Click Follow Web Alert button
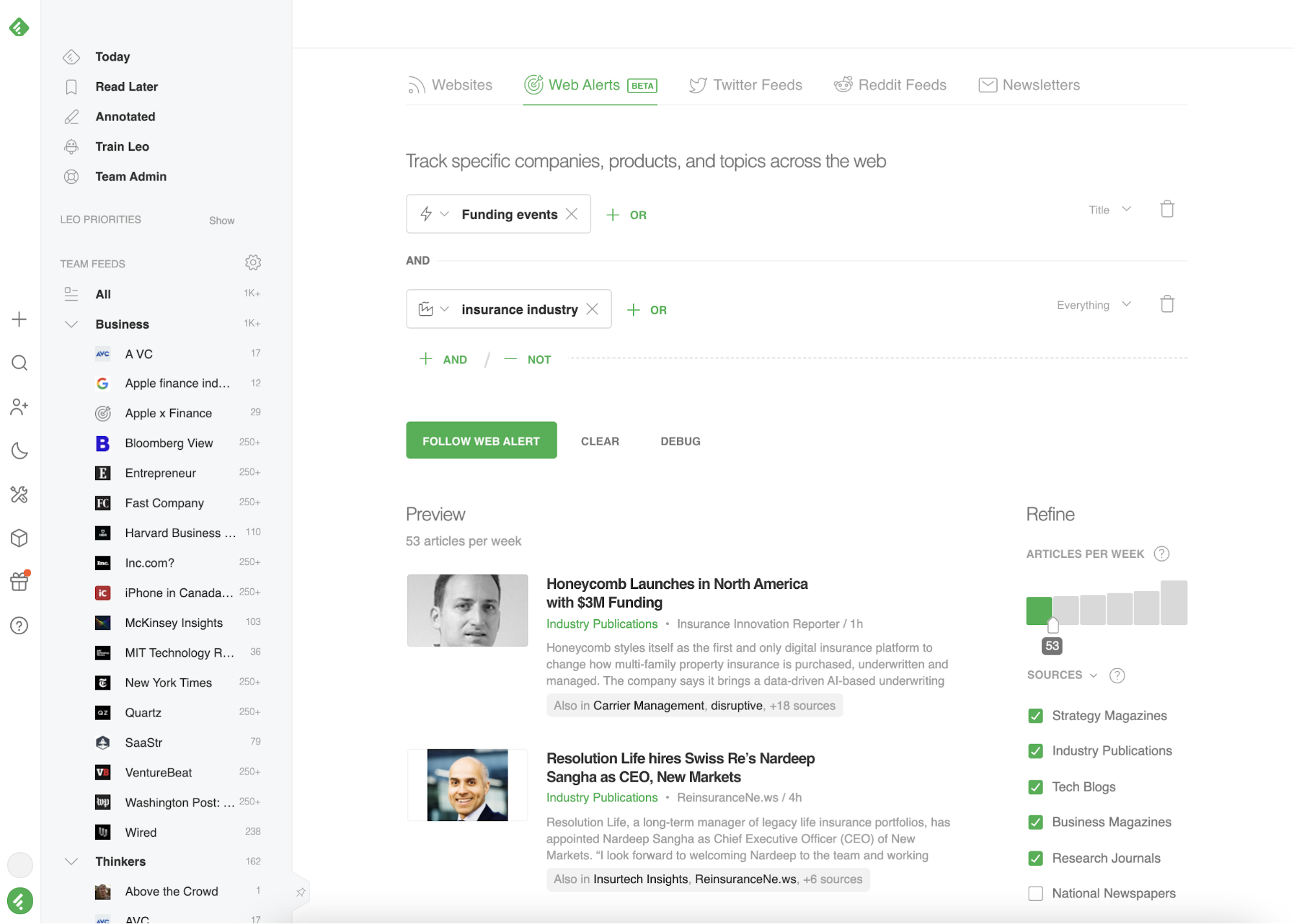 point(481,441)
